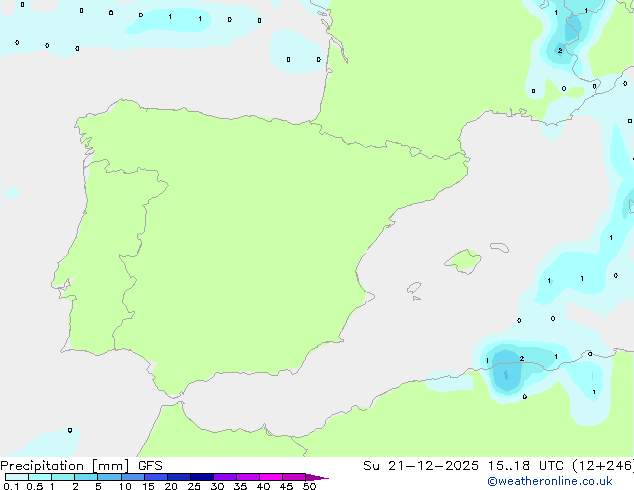Click the "5" legend scale label

coord(98,486)
